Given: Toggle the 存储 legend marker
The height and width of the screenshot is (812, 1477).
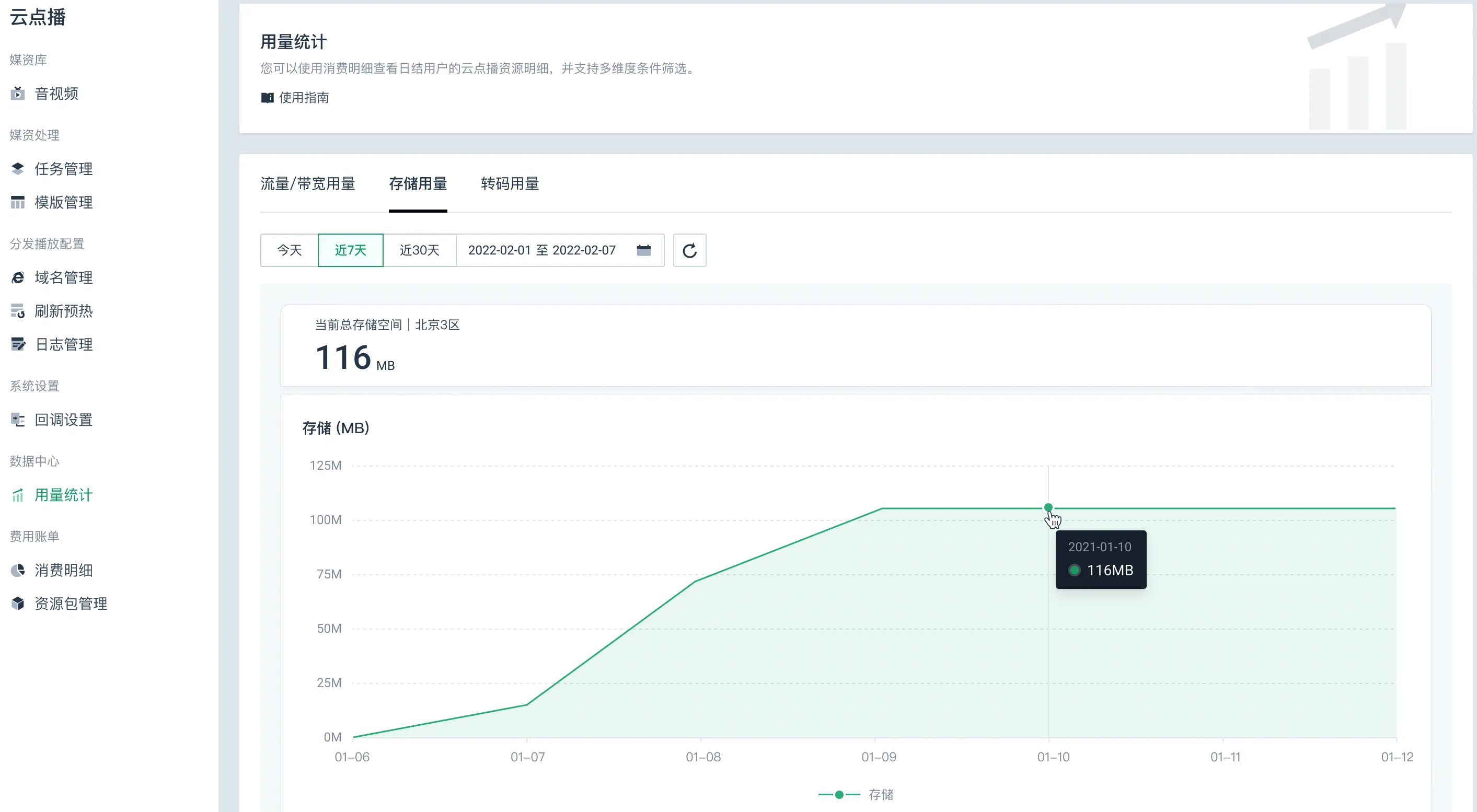Looking at the screenshot, I should 839,795.
